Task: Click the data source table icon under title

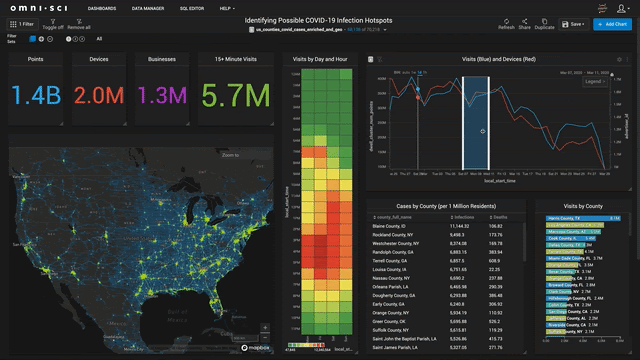Action: click(251, 30)
